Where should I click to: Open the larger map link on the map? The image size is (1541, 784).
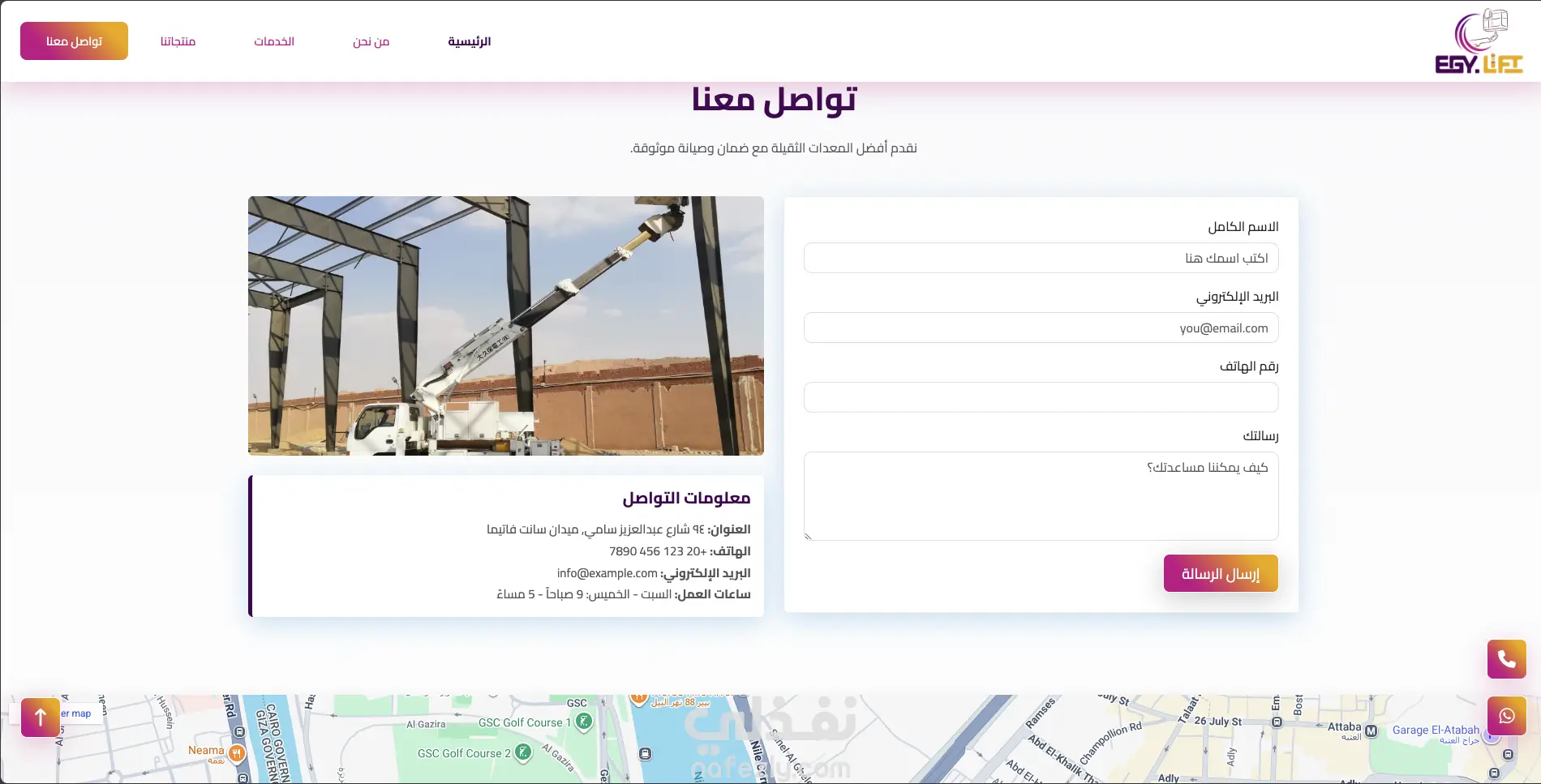tap(76, 713)
